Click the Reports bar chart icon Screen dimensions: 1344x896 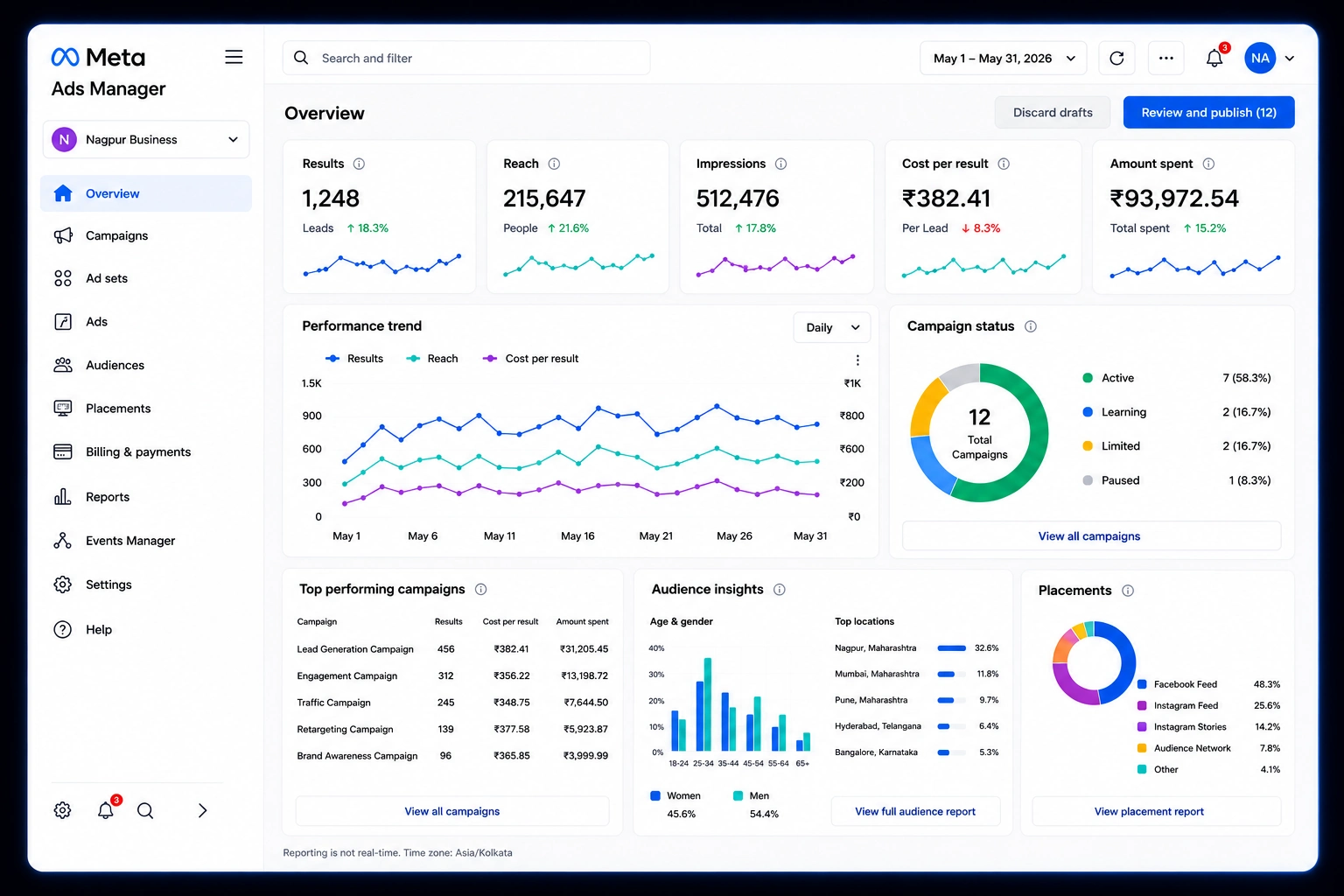point(63,497)
